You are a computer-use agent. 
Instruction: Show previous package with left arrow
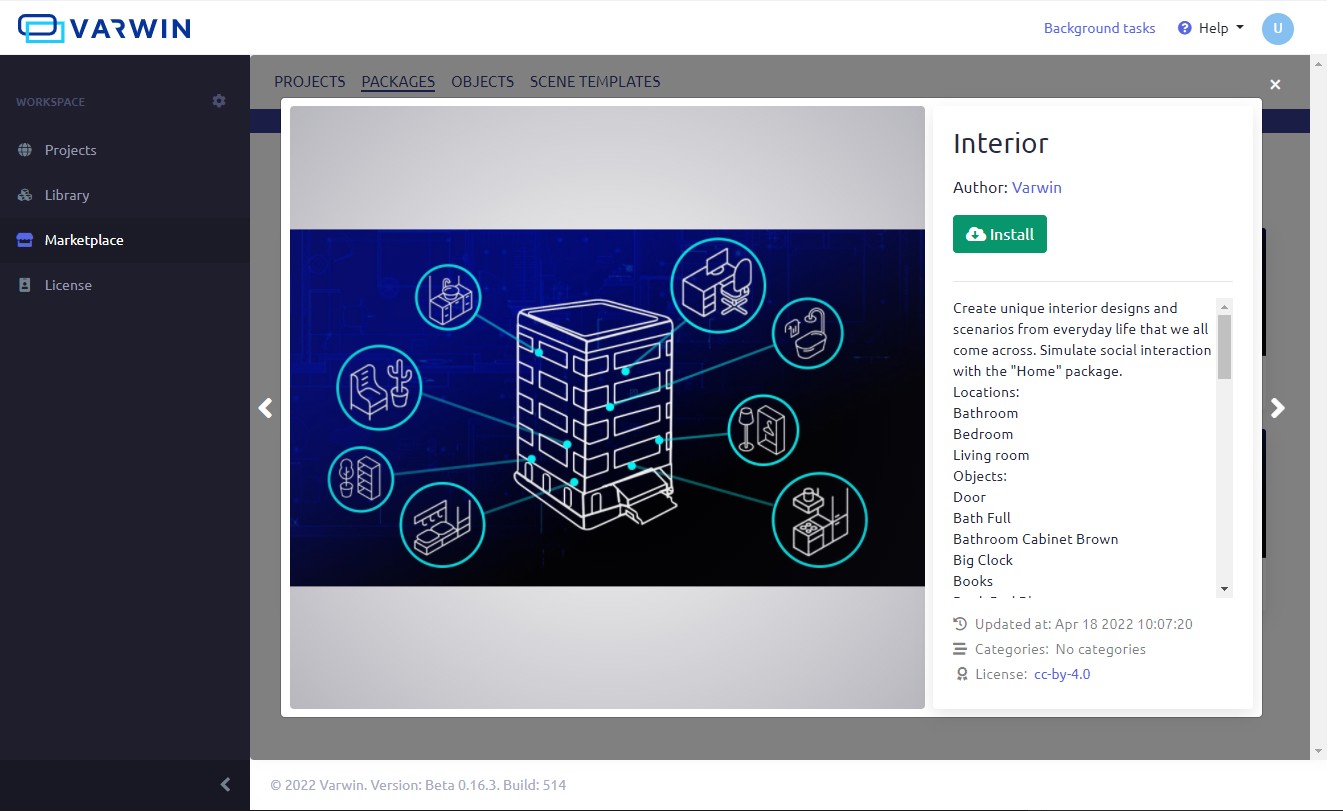click(265, 408)
